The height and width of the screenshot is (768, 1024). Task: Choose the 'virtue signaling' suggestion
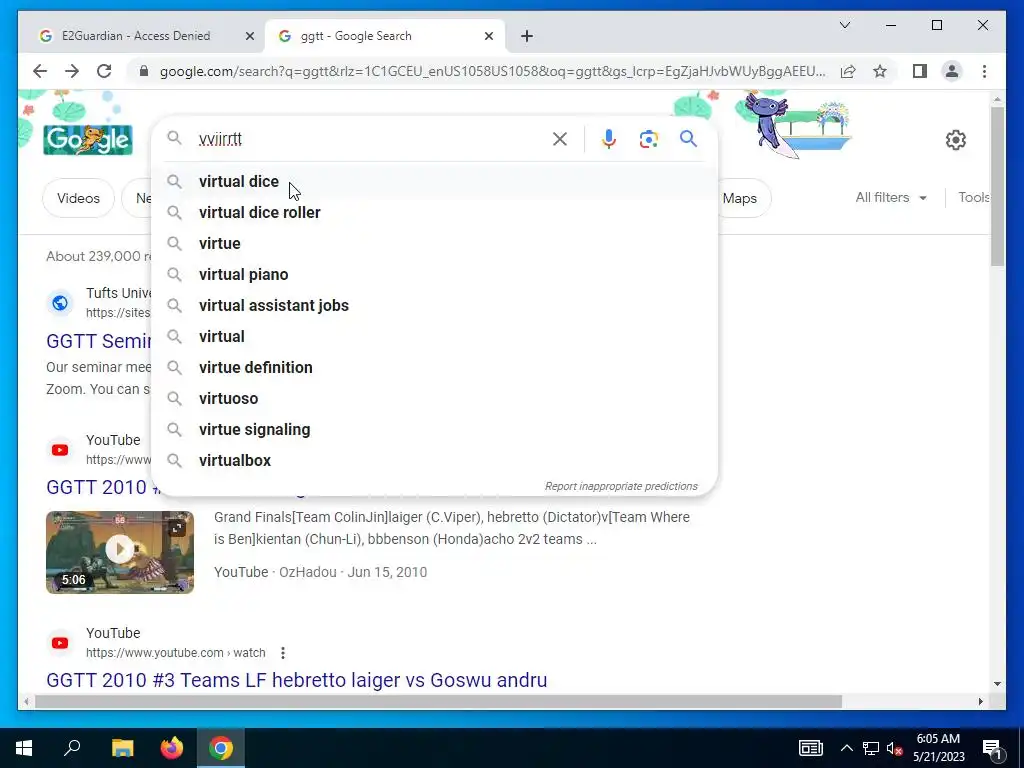(x=434, y=430)
